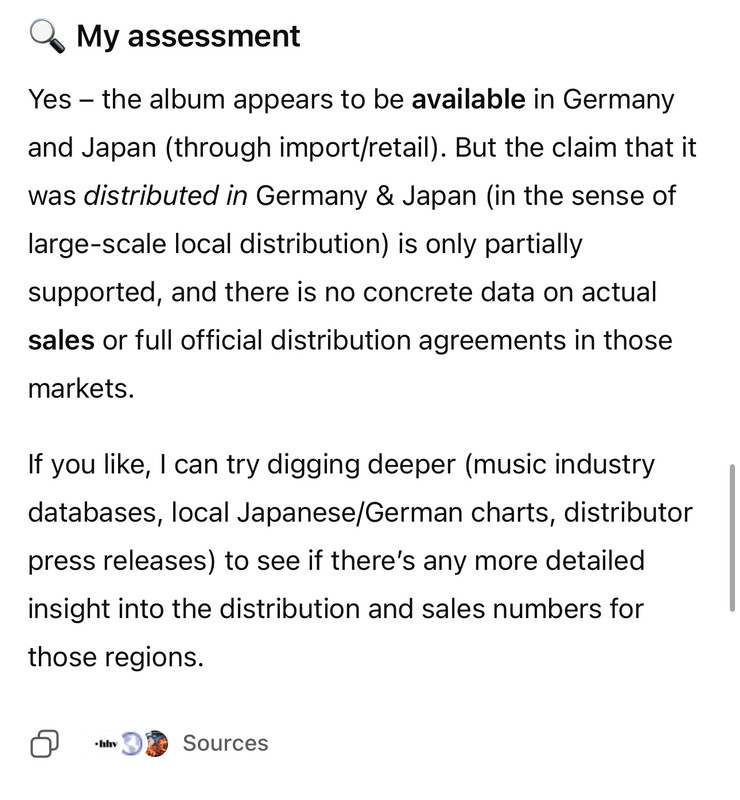Open the globe source icon
Screen dimensions: 740x800
[132, 743]
